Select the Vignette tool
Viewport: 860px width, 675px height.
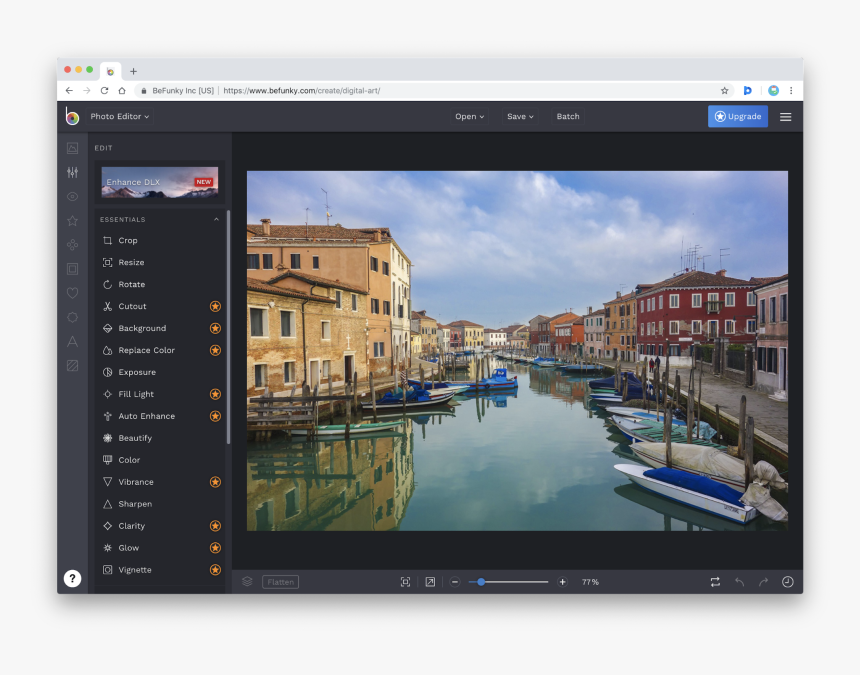click(x=160, y=569)
